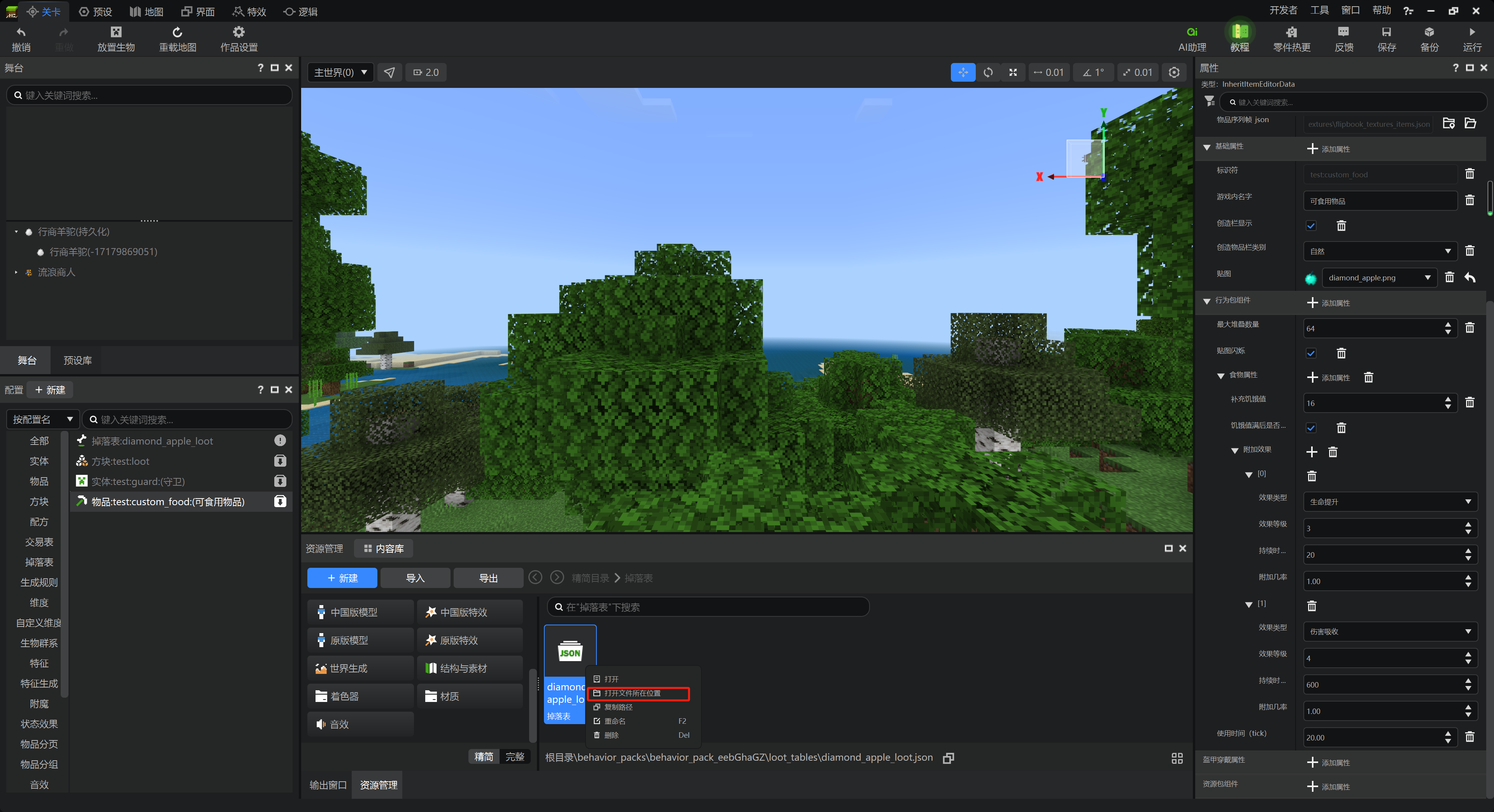This screenshot has width=1494, height=812.
Task: Switch to grid view icon in resource manager
Action: (x=1177, y=758)
